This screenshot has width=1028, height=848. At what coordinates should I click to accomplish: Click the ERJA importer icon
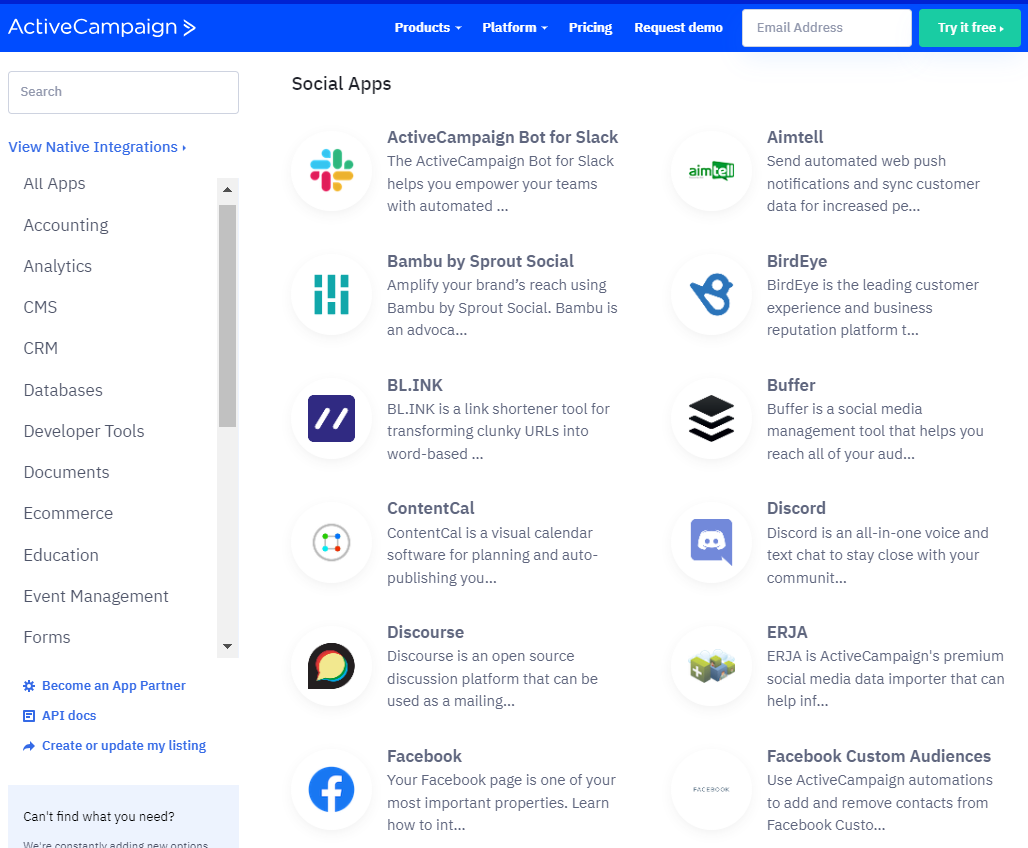click(710, 666)
